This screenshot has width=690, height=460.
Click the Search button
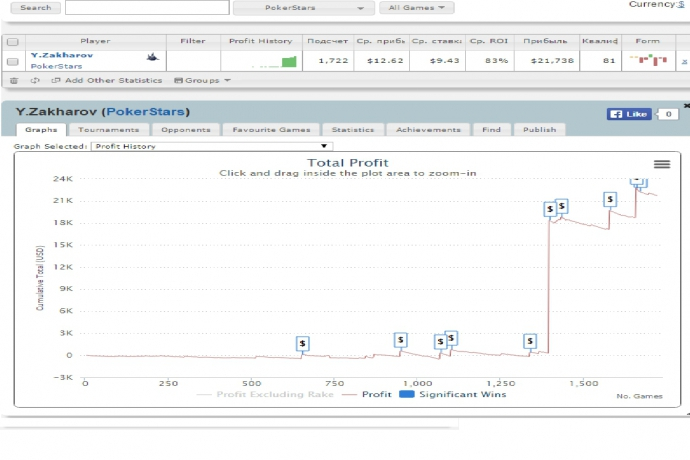pyautogui.click(x=35, y=7)
